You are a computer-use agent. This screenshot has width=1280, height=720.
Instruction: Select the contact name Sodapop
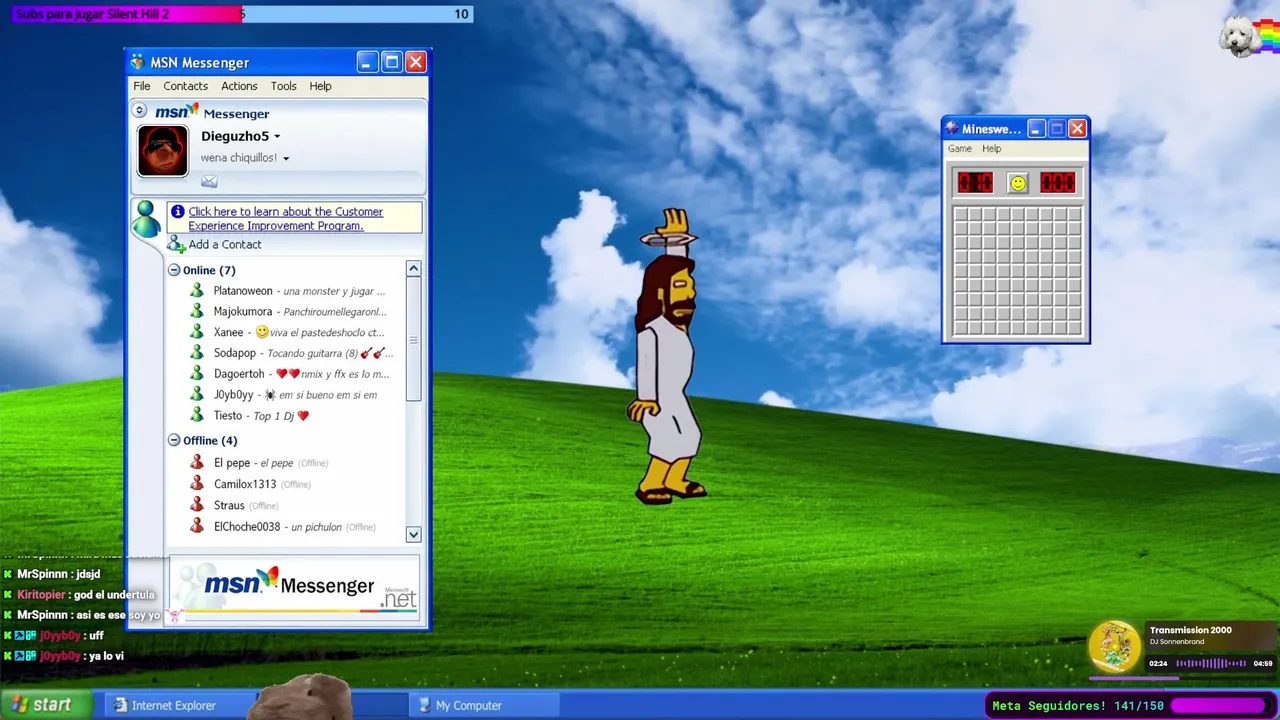click(x=235, y=353)
